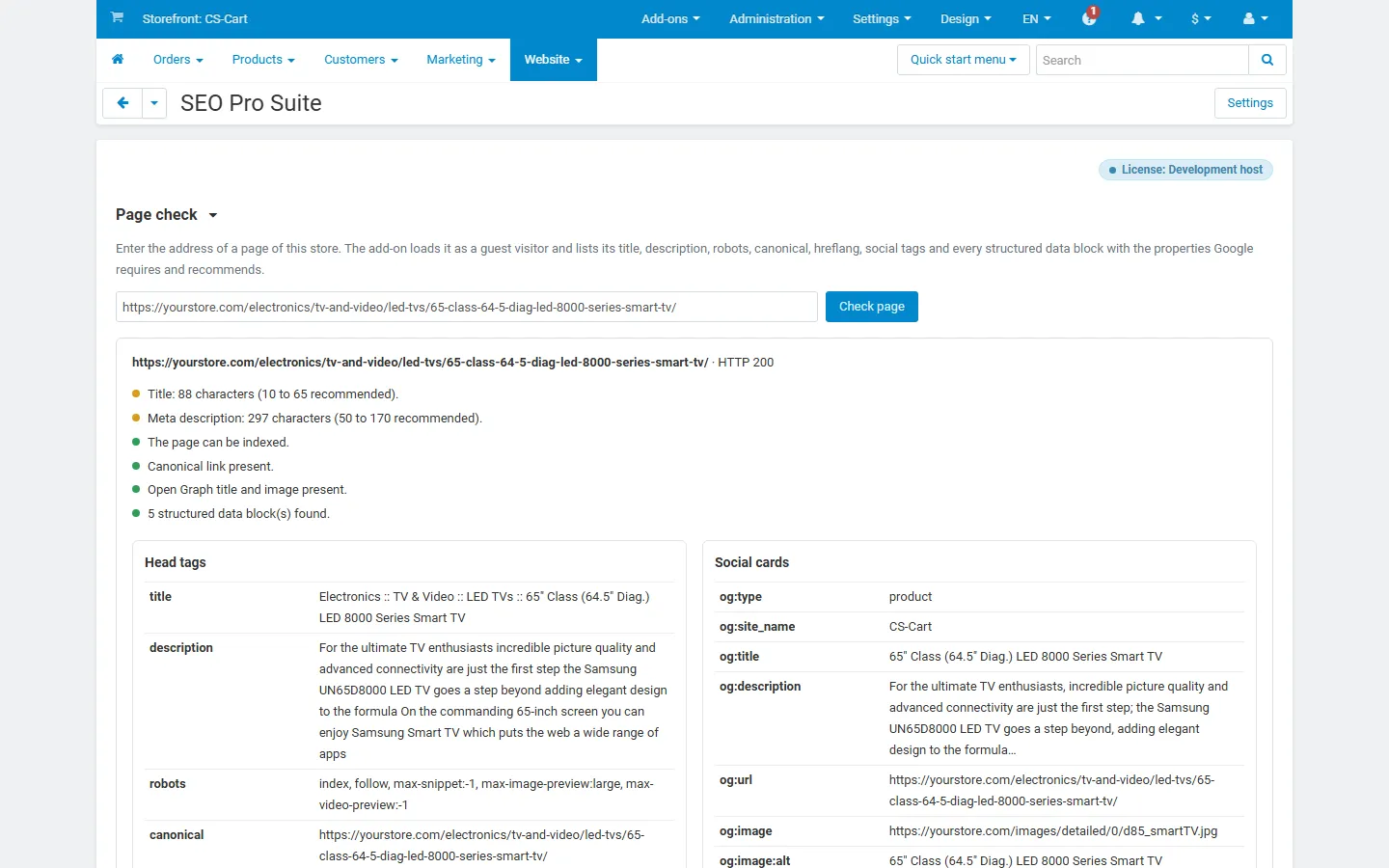
Task: Select the Meta description 297 characters line
Action: click(314, 419)
